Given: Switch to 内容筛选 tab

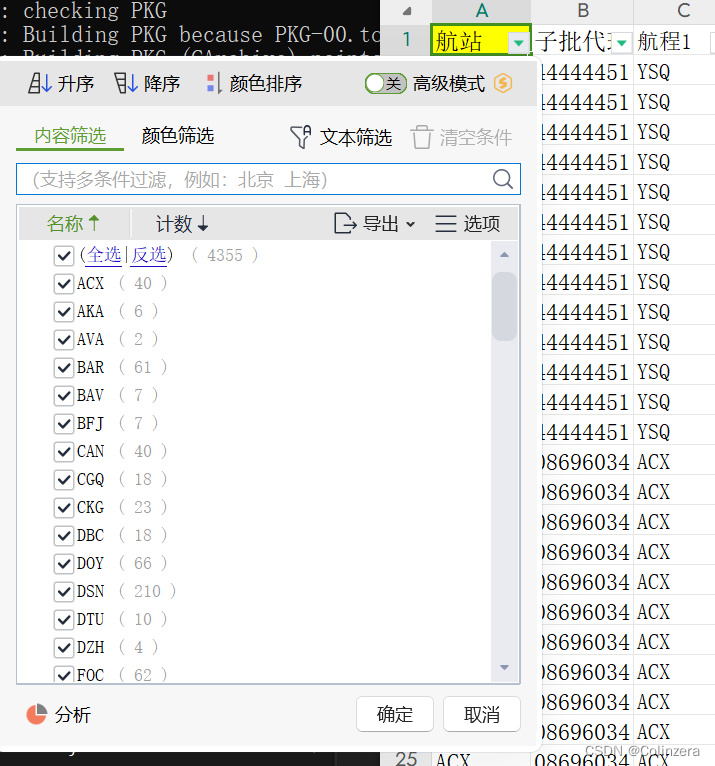Looking at the screenshot, I should (70, 136).
